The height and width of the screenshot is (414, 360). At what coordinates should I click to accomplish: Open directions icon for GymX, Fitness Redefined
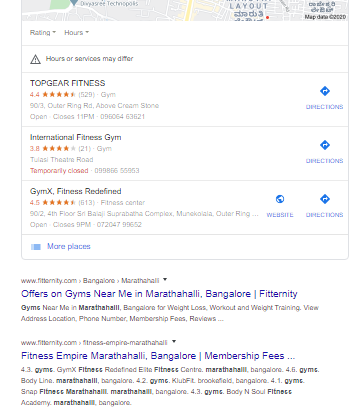point(325,199)
